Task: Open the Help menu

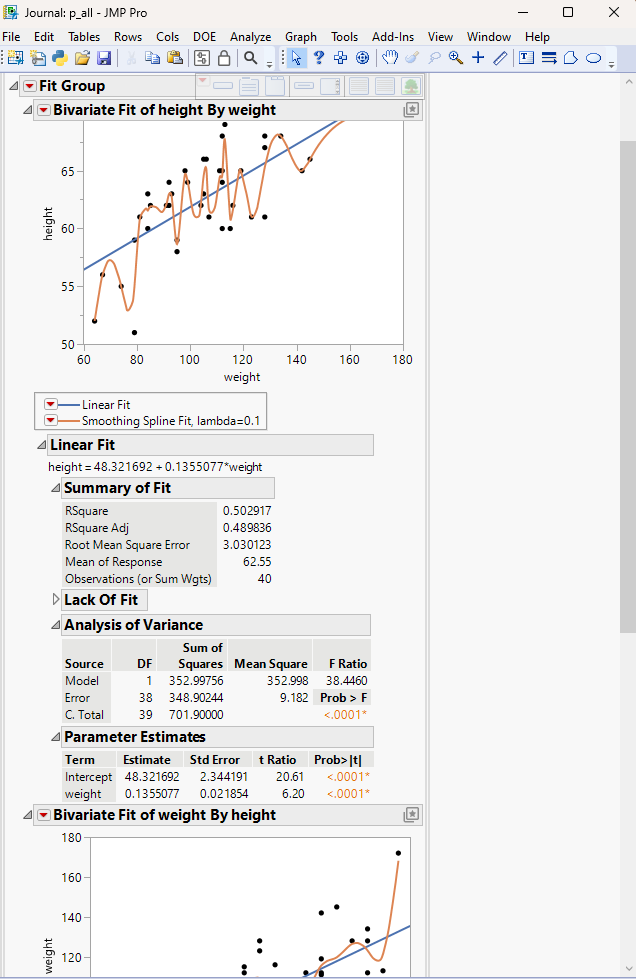Action: point(537,37)
